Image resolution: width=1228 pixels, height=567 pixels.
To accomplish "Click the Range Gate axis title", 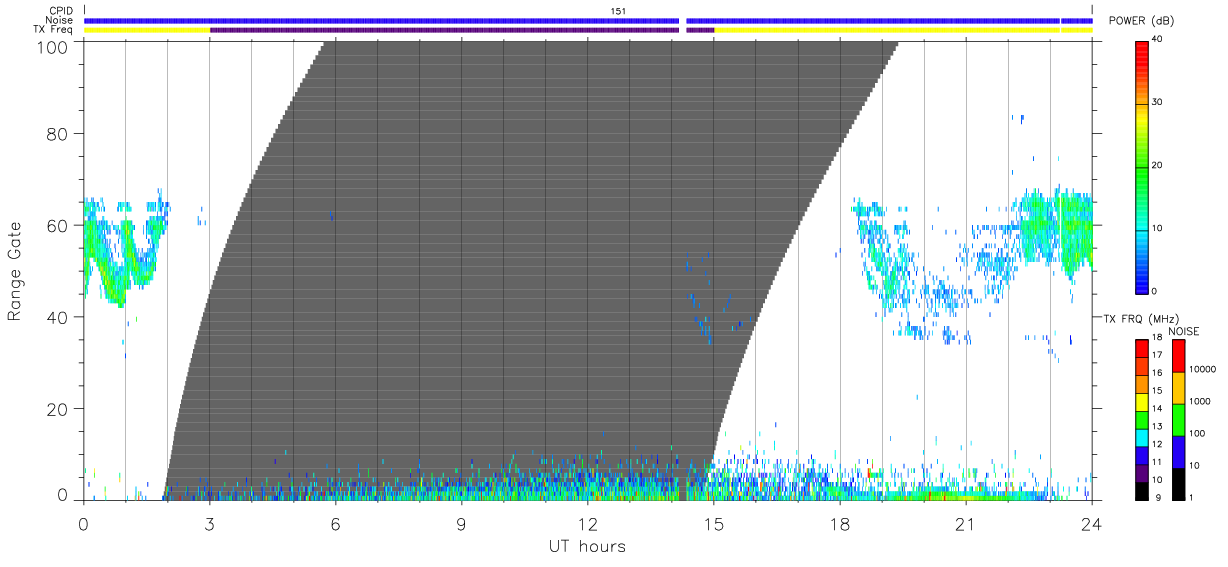I will click(x=14, y=272).
